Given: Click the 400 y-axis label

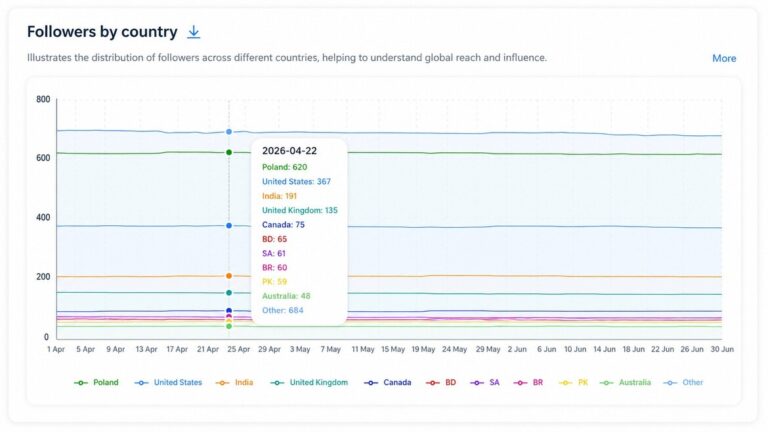Looking at the screenshot, I should pyautogui.click(x=43, y=217).
